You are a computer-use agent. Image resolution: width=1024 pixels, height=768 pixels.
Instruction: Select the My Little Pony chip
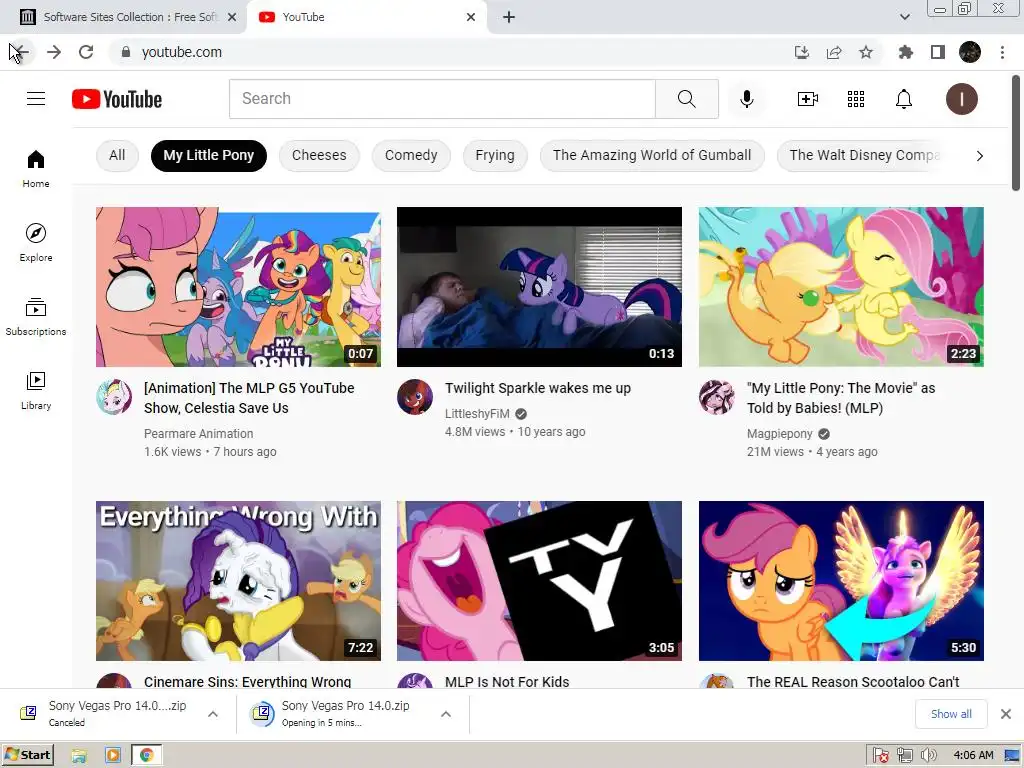coord(208,155)
